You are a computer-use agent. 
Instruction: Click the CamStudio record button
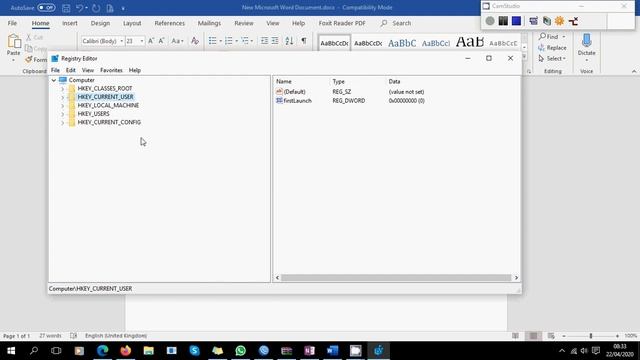pyautogui.click(x=490, y=21)
